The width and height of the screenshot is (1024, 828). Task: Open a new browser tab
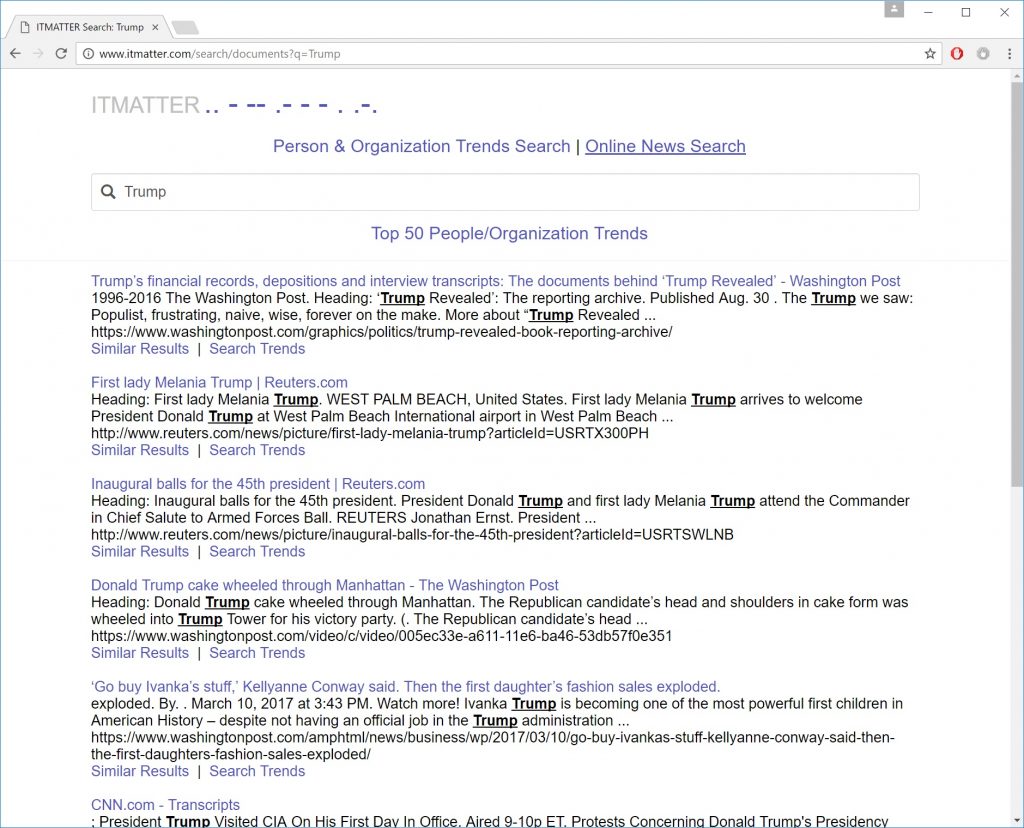pos(184,27)
